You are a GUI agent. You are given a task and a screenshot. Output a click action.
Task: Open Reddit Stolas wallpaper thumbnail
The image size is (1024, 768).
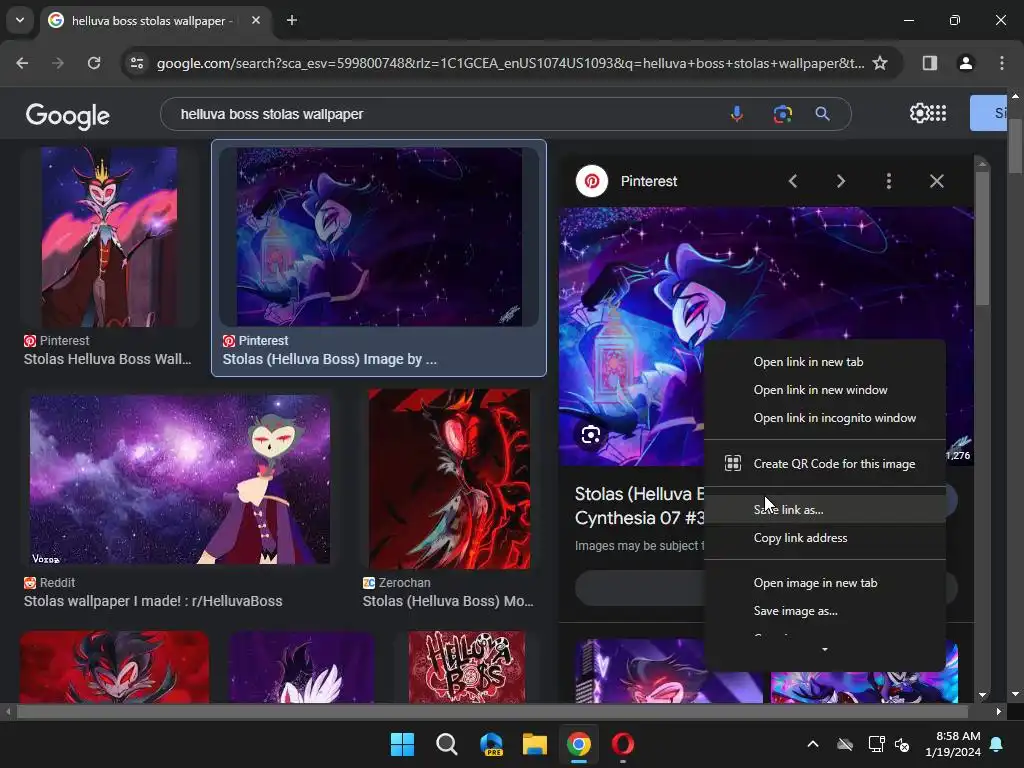point(180,479)
